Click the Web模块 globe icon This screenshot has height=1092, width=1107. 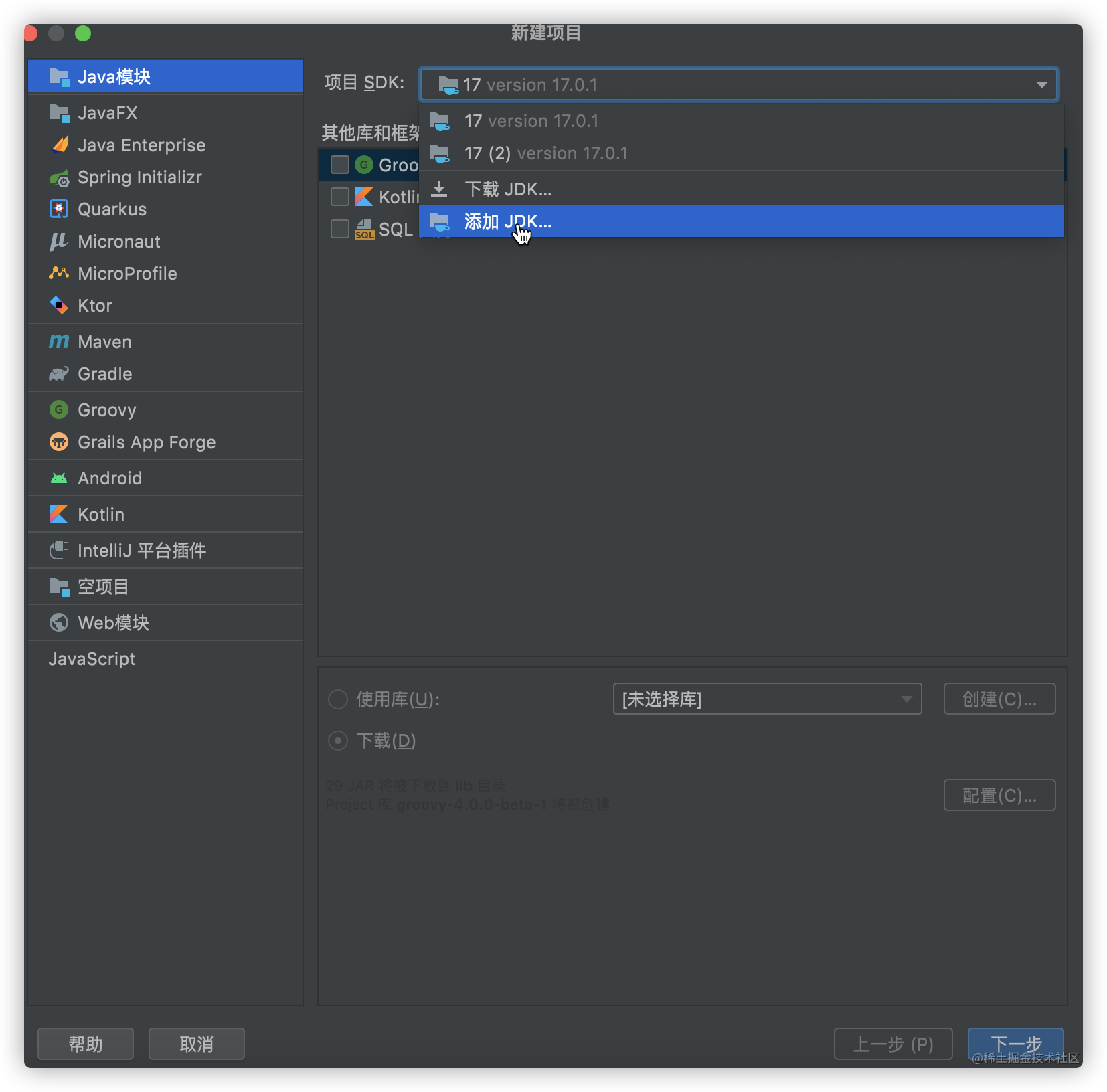point(59,623)
